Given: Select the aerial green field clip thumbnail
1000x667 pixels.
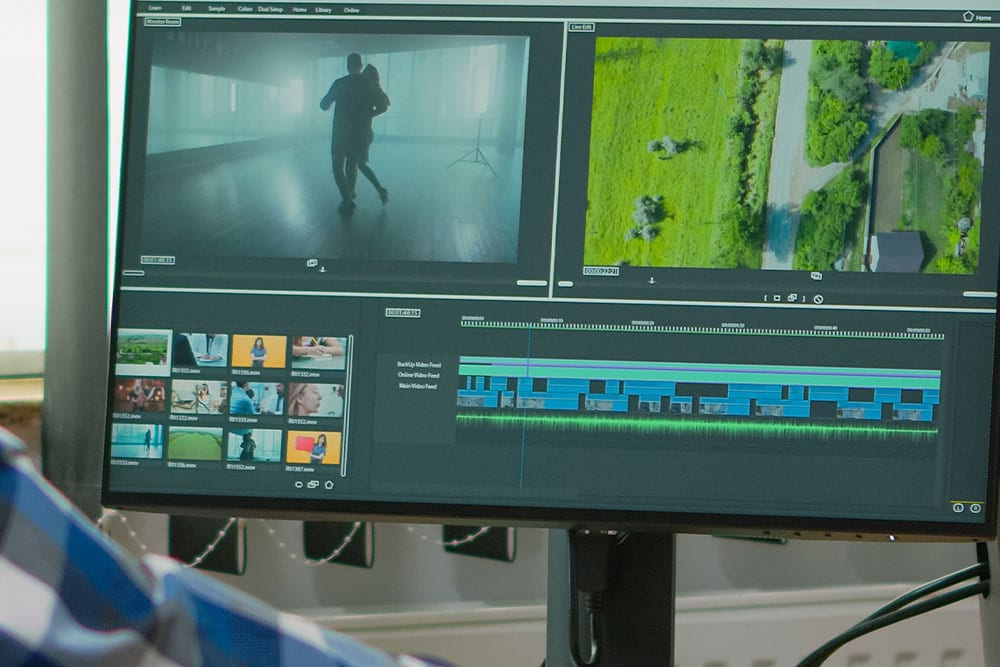Looking at the screenshot, I should pyautogui.click(x=143, y=351).
